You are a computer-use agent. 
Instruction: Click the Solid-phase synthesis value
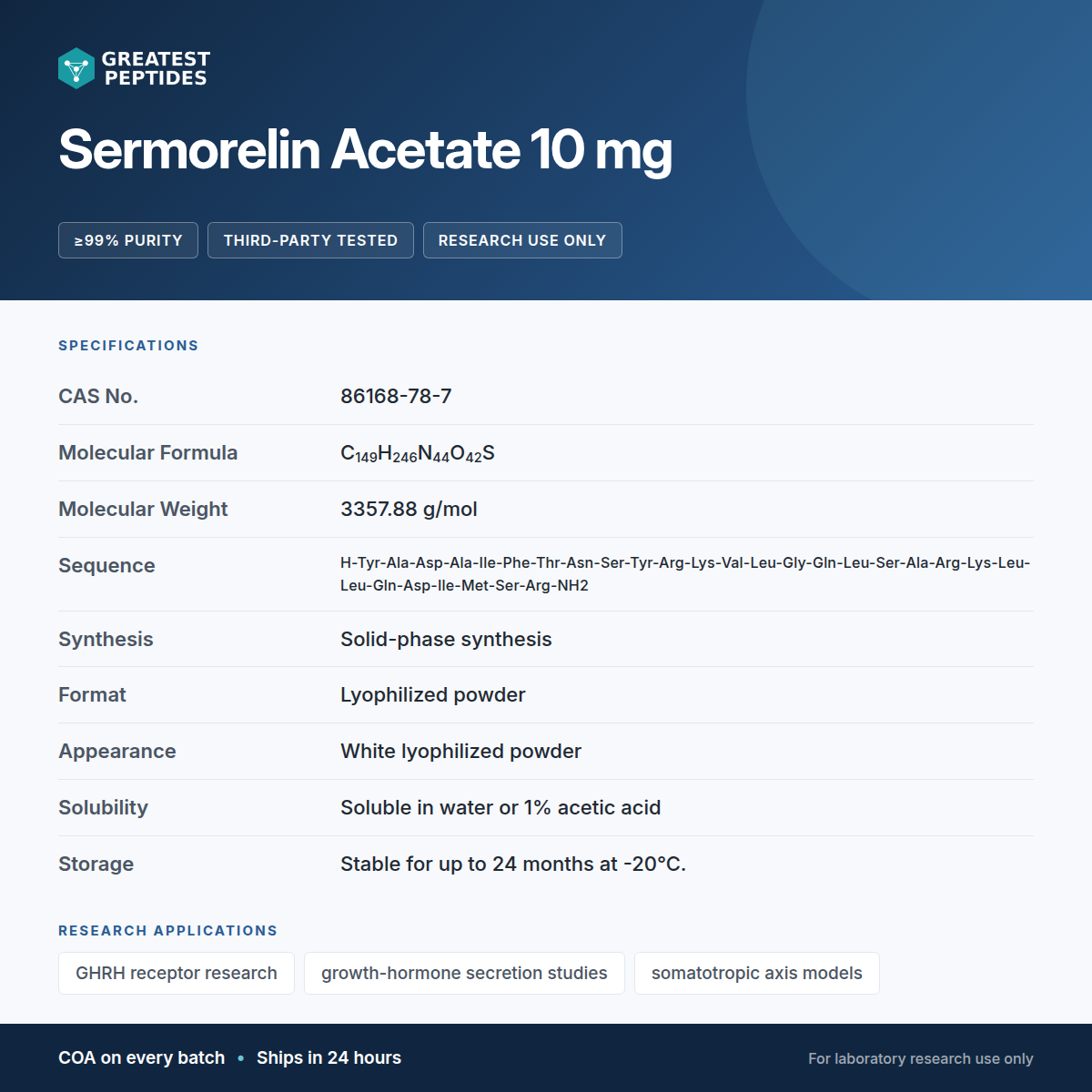446,640
